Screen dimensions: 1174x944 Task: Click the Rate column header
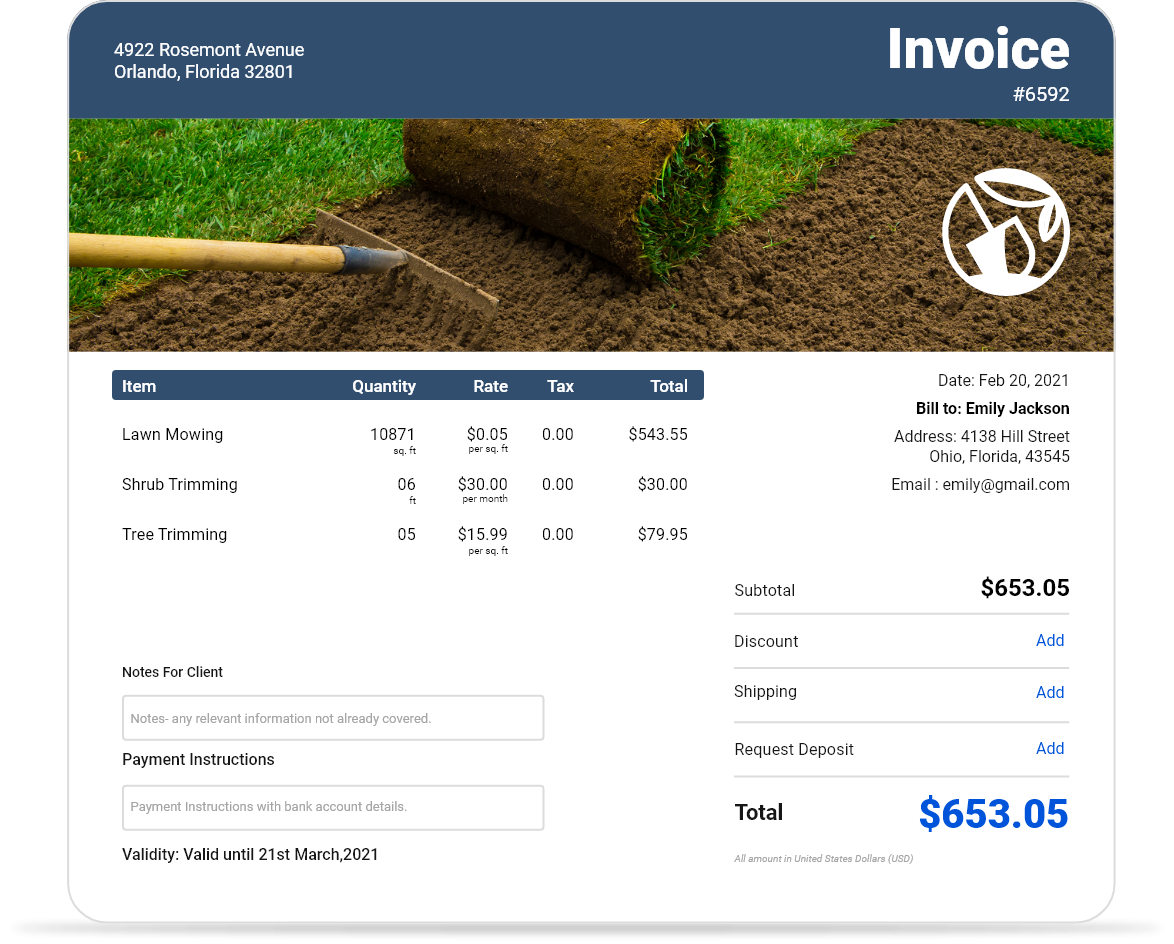(x=491, y=386)
